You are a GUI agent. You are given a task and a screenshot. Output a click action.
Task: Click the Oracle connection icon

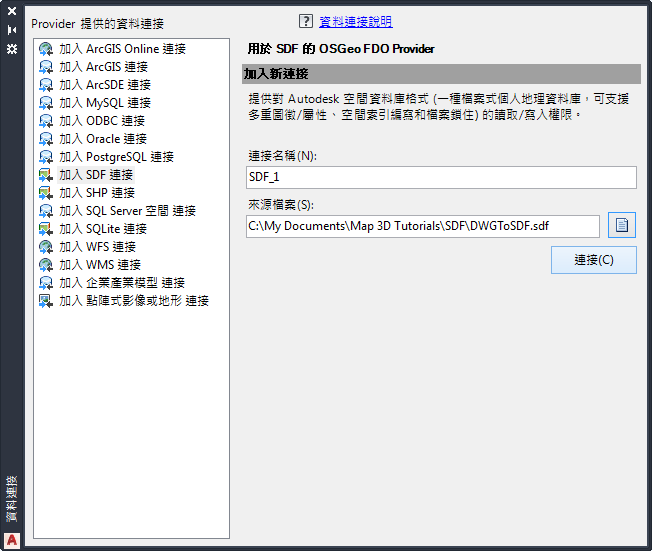click(x=46, y=139)
